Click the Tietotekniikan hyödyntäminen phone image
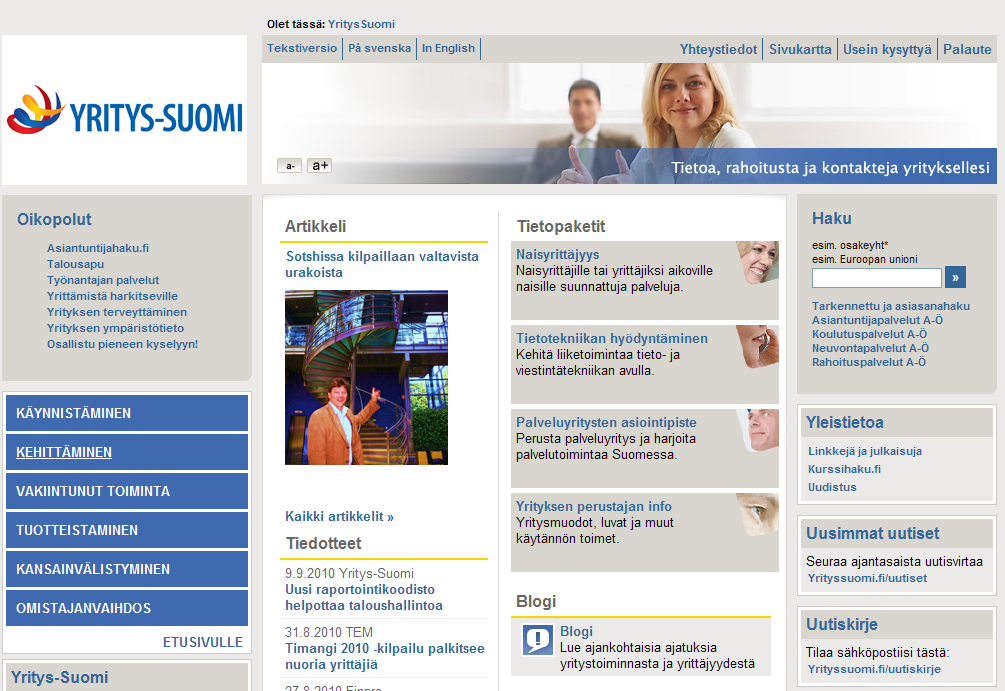The width and height of the screenshot is (1005, 691). [x=758, y=346]
